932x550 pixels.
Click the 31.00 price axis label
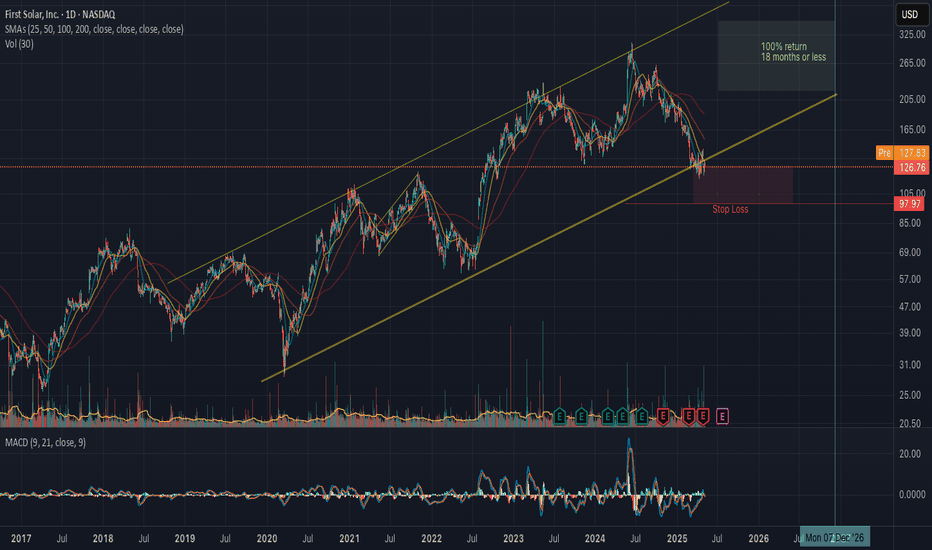click(x=912, y=365)
